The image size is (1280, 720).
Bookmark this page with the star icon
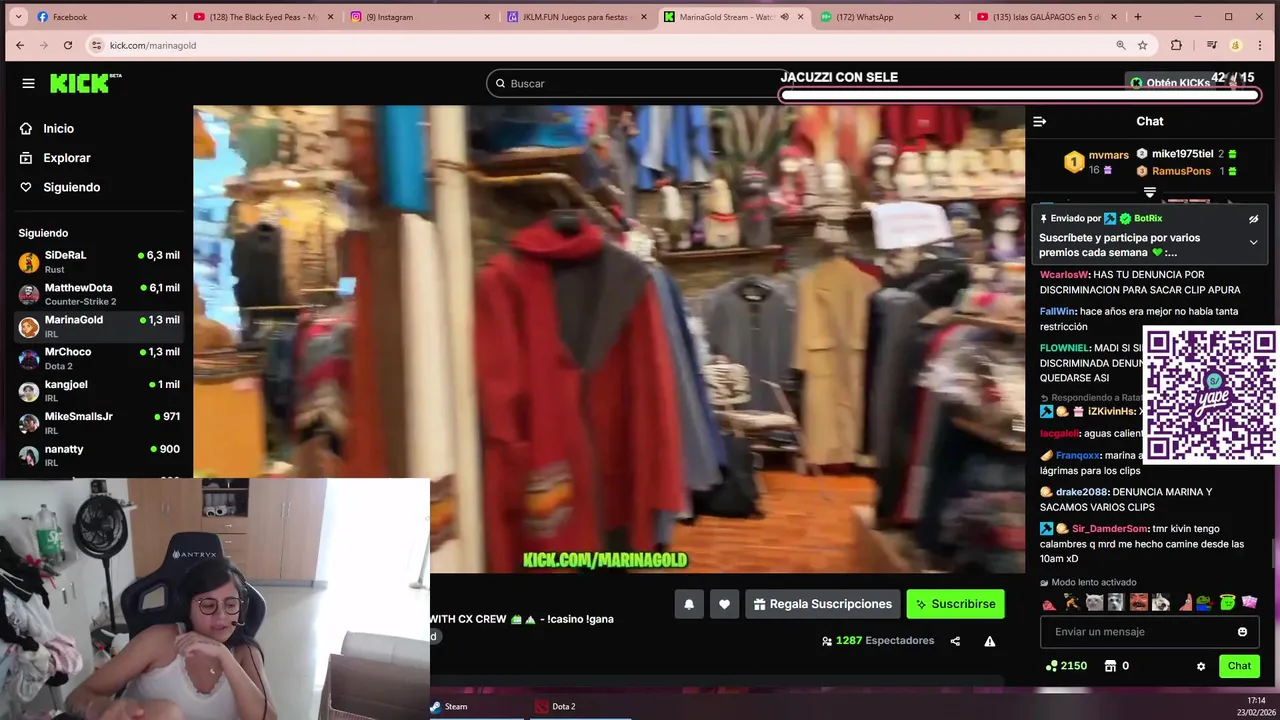point(1142,45)
